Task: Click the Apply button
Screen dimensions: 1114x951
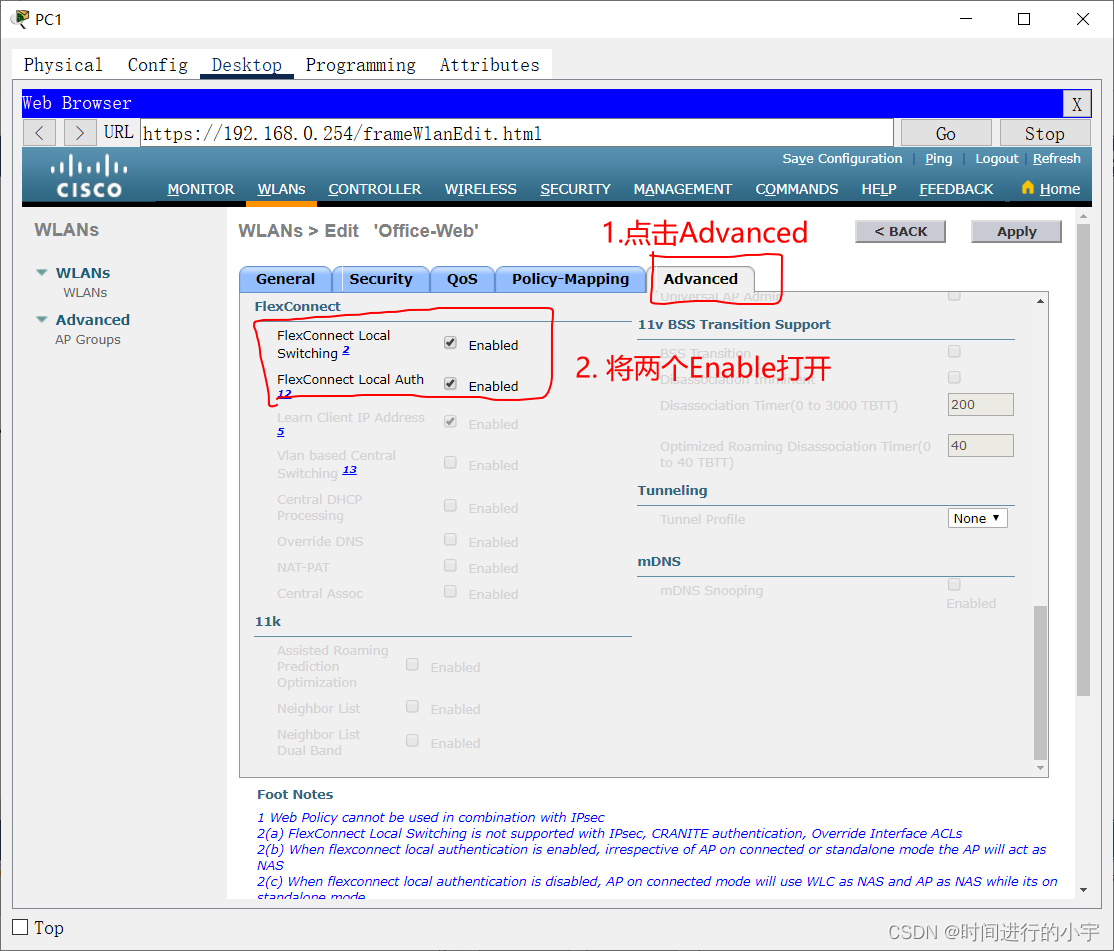Action: click(1016, 231)
